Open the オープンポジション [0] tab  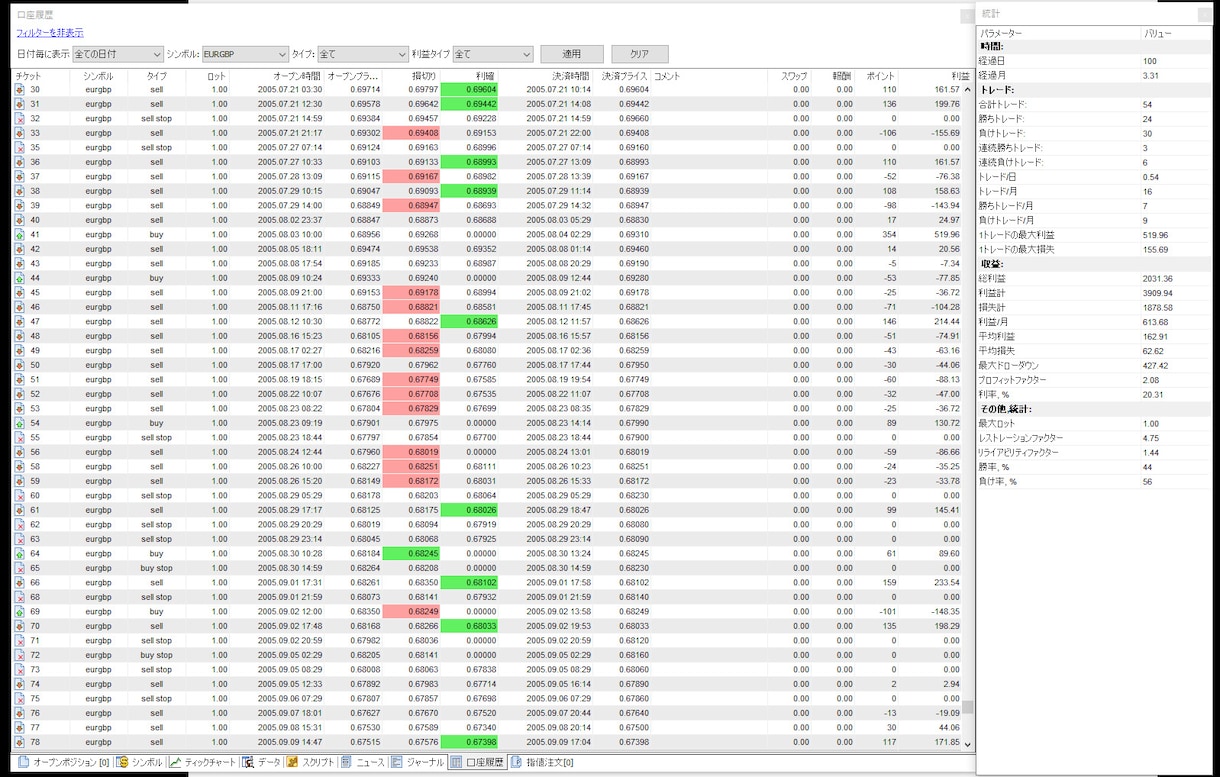[x=63, y=762]
